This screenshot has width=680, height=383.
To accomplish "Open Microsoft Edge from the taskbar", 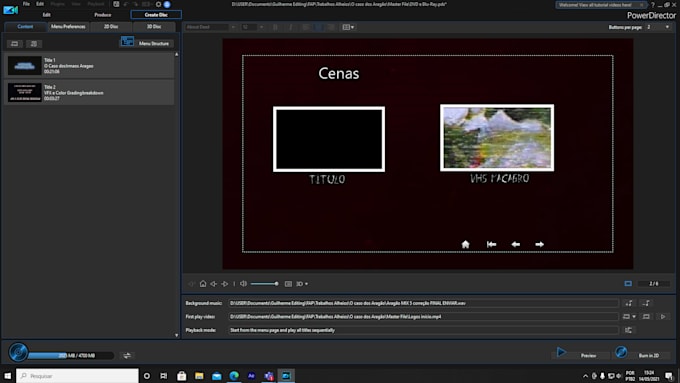I will (234, 376).
